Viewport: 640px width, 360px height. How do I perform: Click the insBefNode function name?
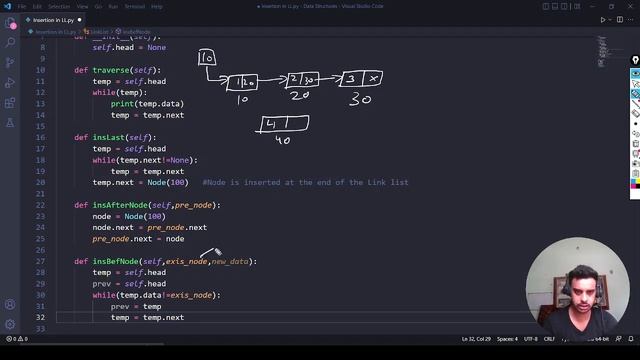pyautogui.click(x=116, y=261)
